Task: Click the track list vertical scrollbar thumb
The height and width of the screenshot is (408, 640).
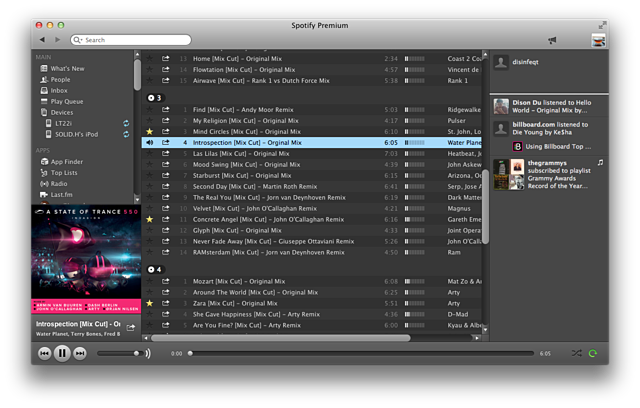Action: (x=485, y=206)
